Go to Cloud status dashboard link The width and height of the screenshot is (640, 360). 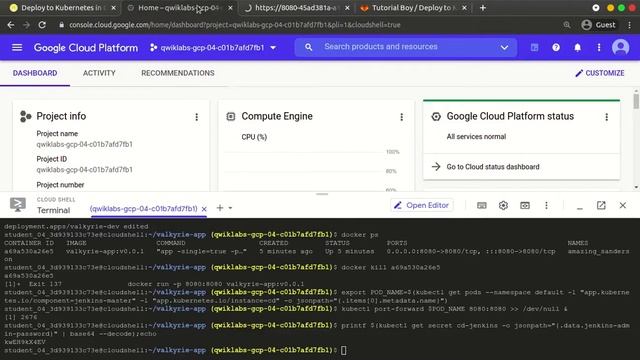coord(493,167)
